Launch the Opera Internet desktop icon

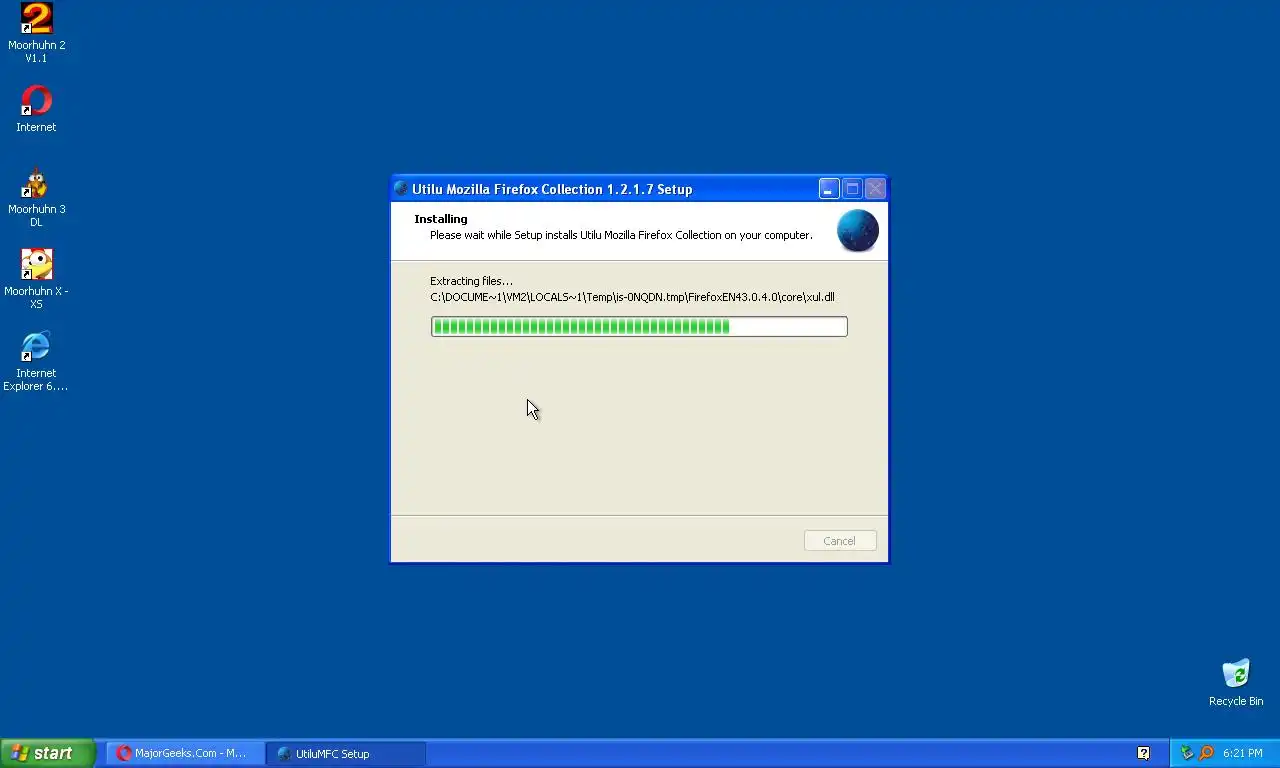[36, 109]
